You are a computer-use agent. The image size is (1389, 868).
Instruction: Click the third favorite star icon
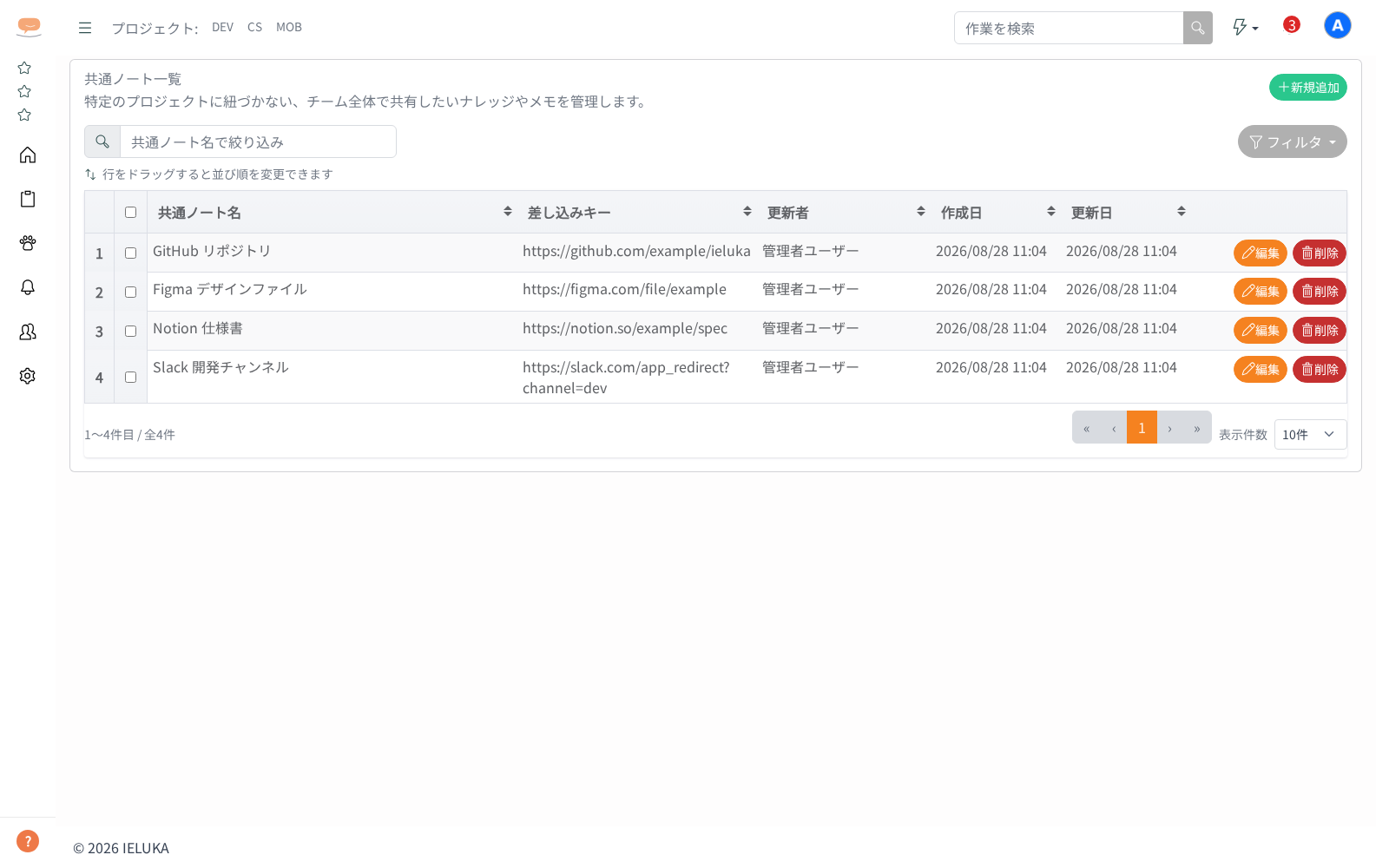coord(24,115)
